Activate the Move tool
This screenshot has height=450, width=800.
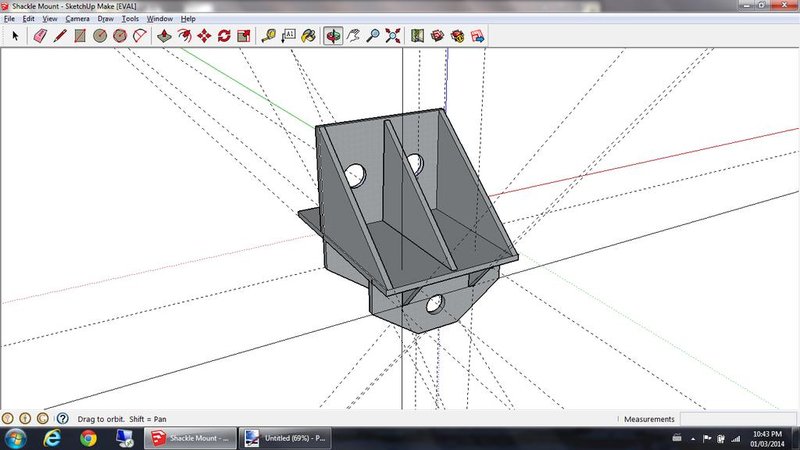(204, 36)
